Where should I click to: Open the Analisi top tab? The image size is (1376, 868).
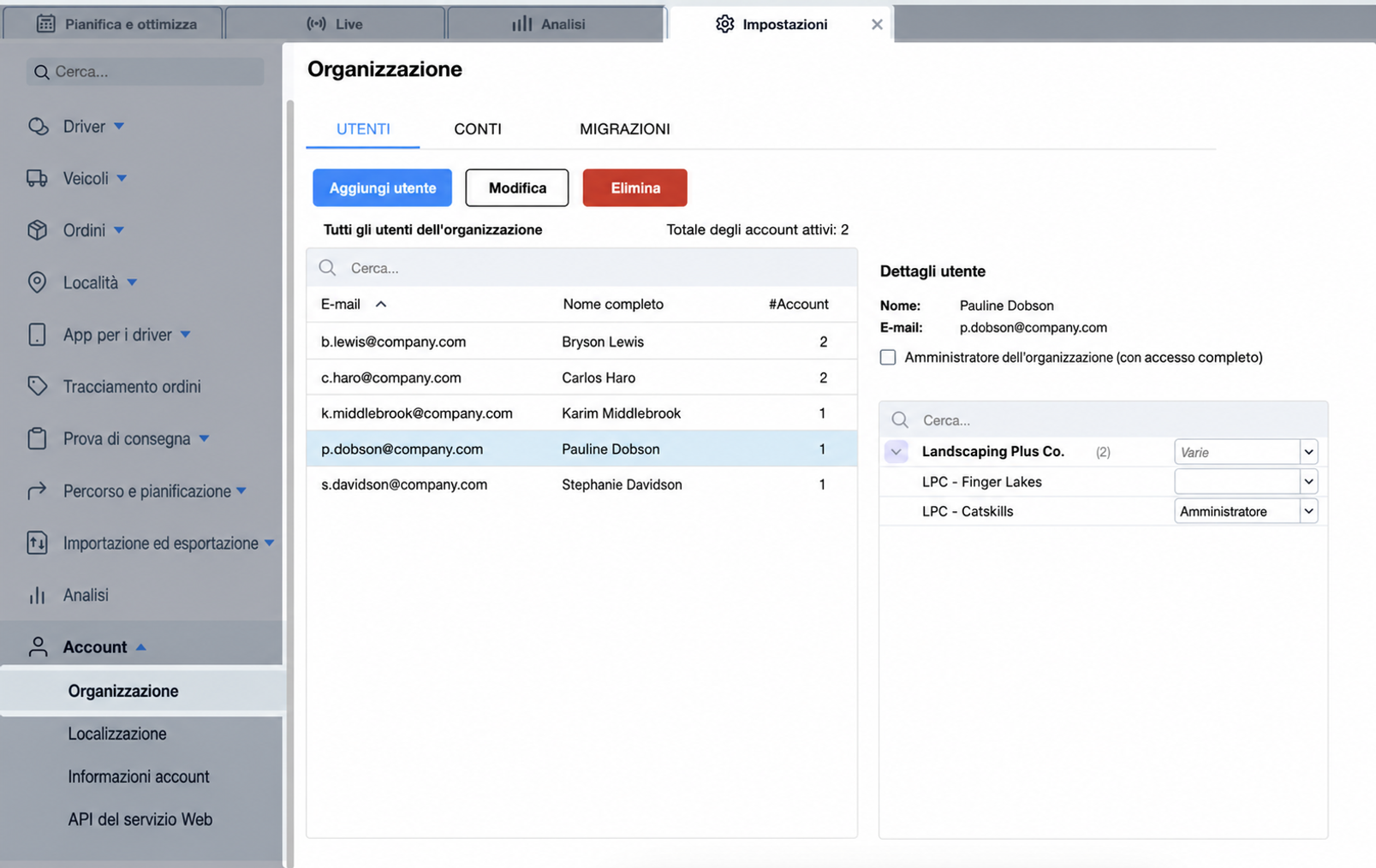coord(557,24)
